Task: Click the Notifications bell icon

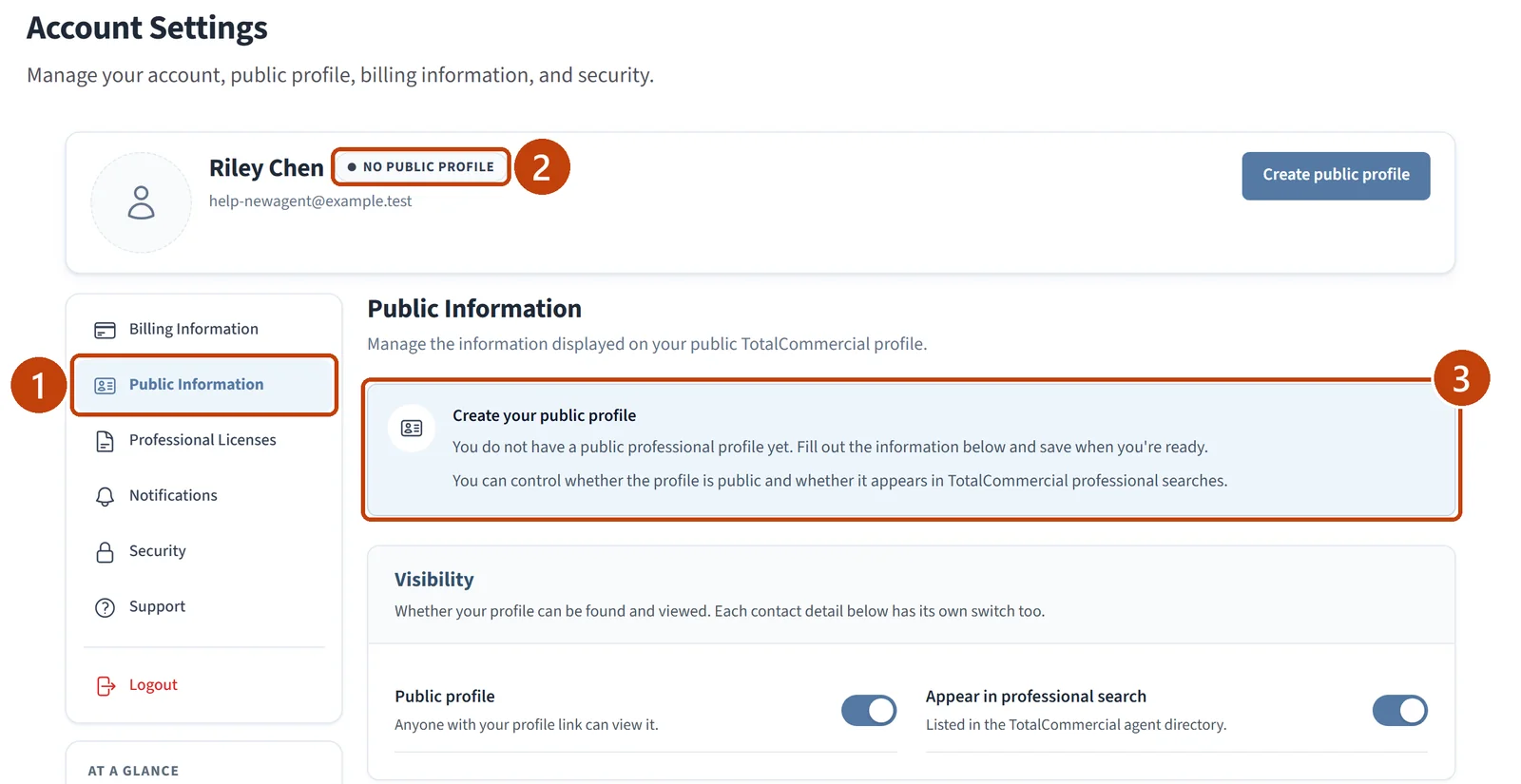Action: click(x=105, y=496)
